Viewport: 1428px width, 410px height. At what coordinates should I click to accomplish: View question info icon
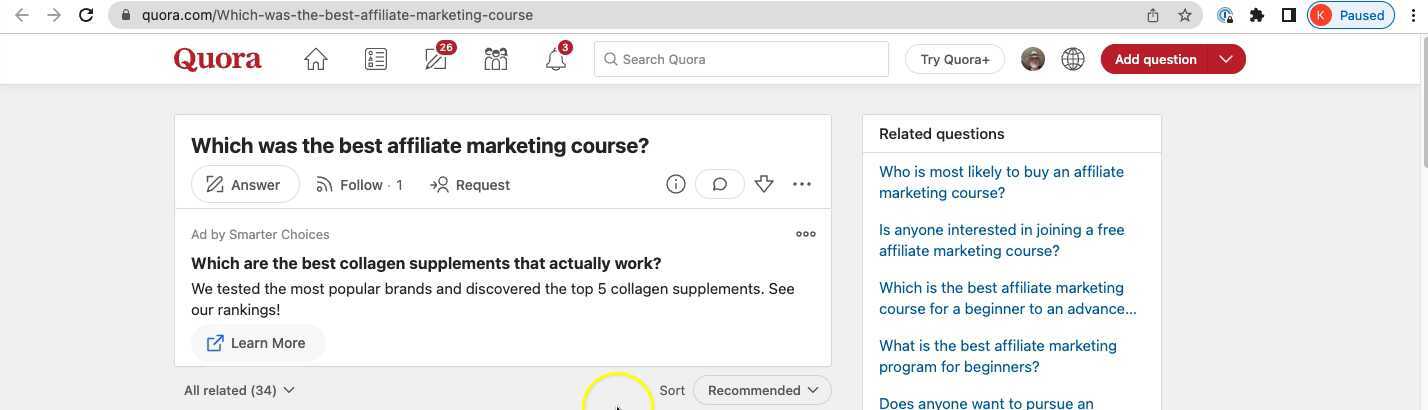pos(676,184)
